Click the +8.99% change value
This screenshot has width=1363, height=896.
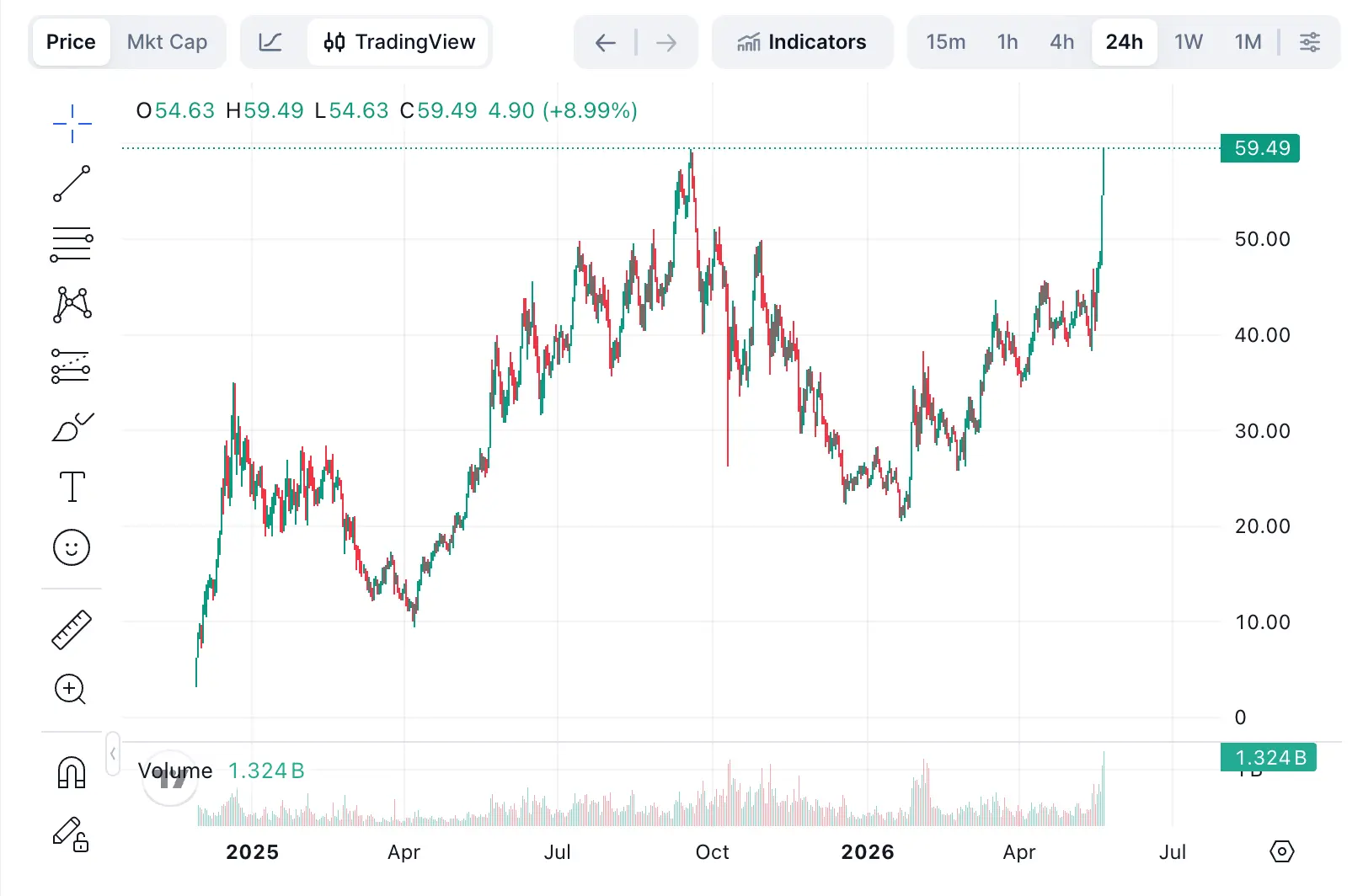[x=591, y=110]
